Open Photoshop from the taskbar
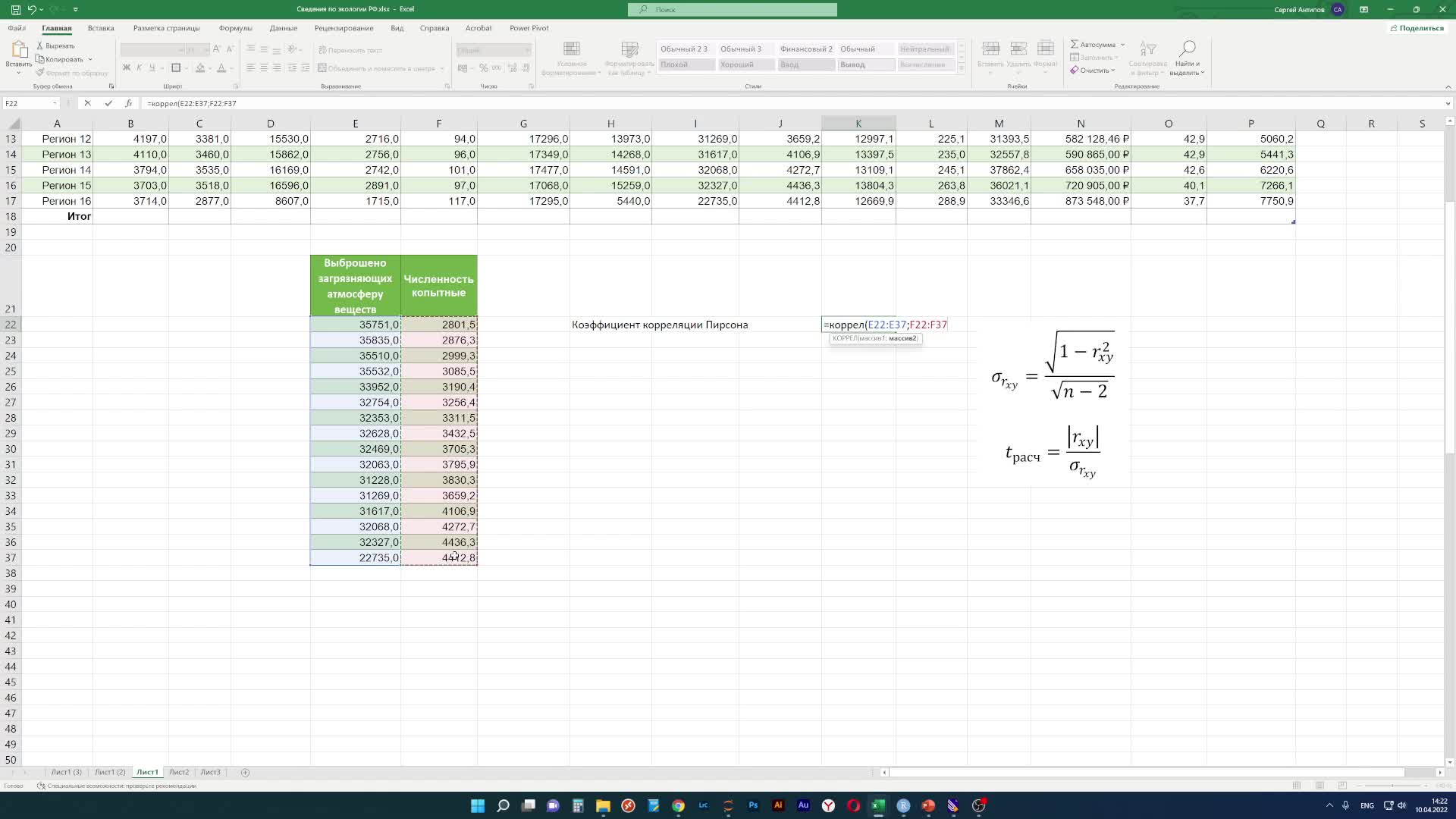1456x819 pixels. click(753, 805)
